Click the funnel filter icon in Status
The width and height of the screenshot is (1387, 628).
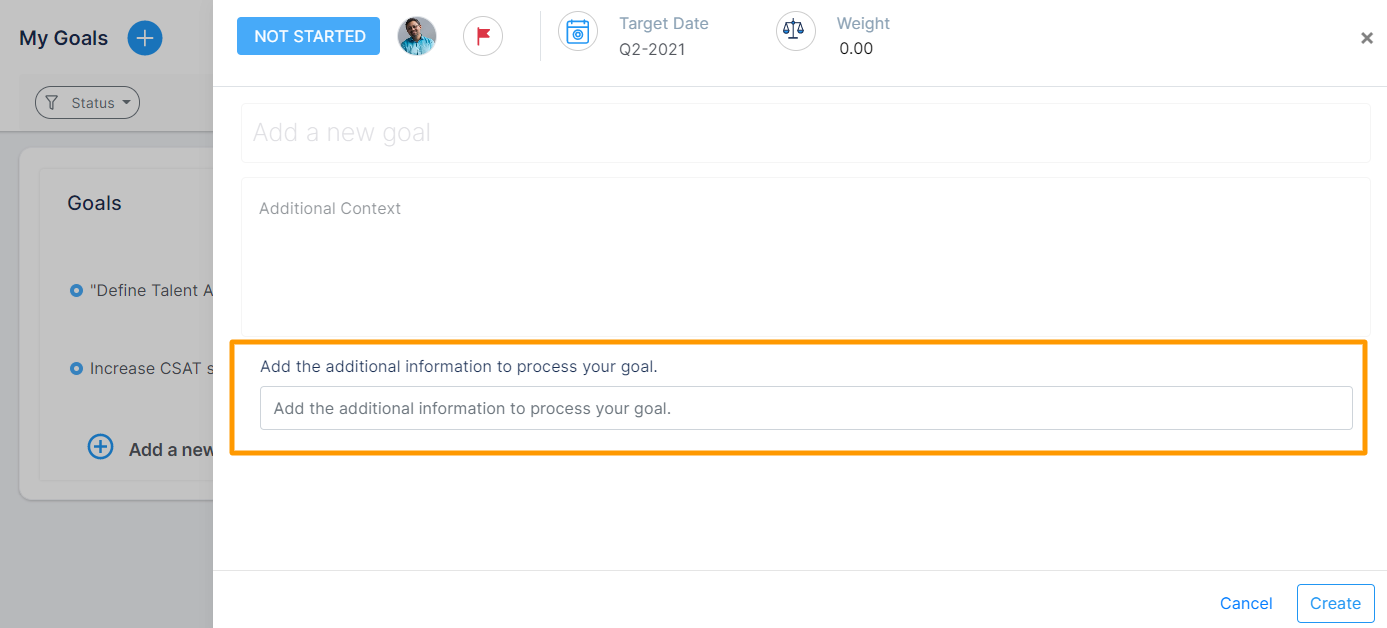[52, 103]
